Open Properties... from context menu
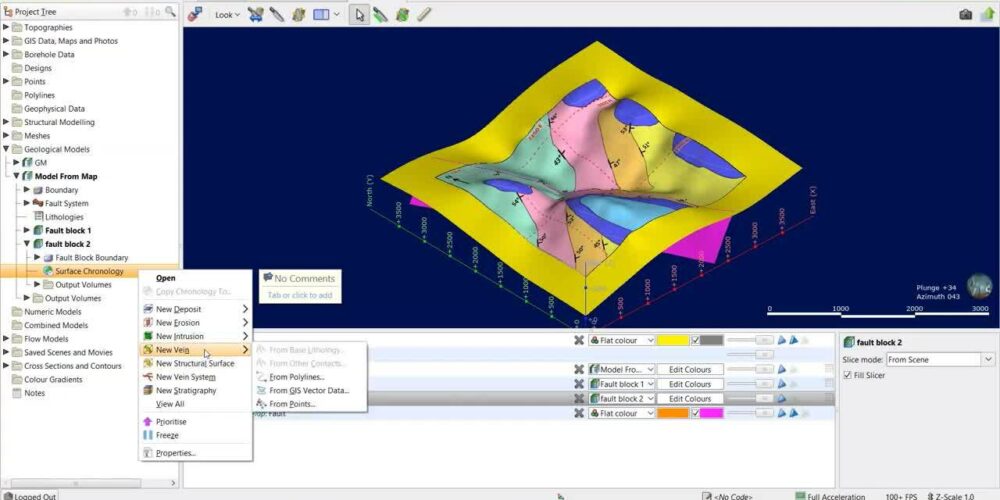Screen dimensions: 1000x500 coord(195,453)
